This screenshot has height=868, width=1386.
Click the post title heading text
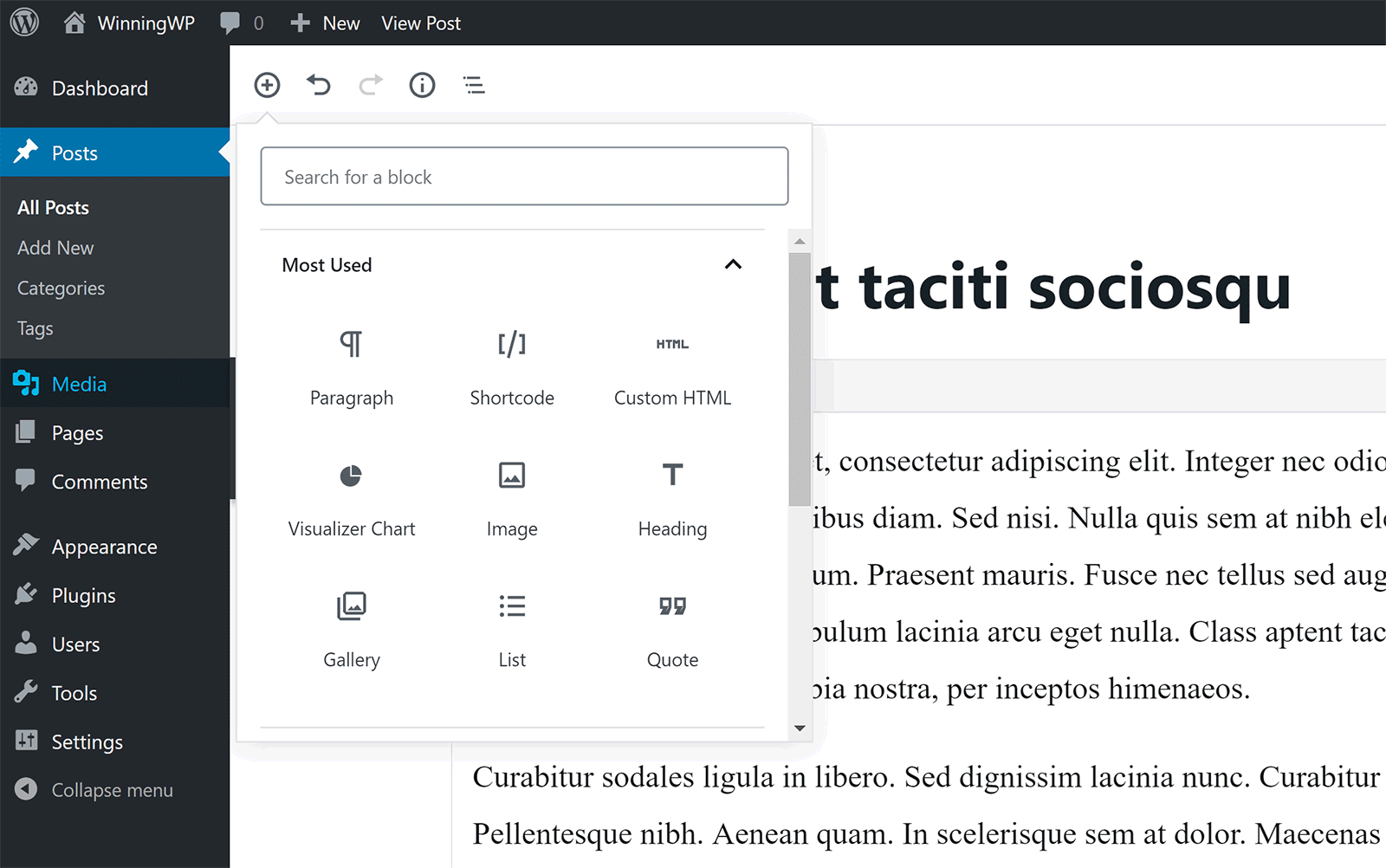tap(1054, 287)
